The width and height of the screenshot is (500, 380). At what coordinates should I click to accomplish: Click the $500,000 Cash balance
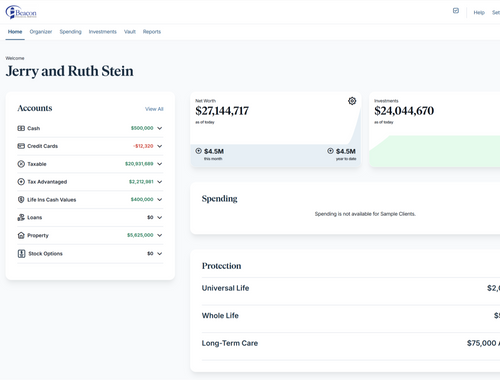coord(142,128)
